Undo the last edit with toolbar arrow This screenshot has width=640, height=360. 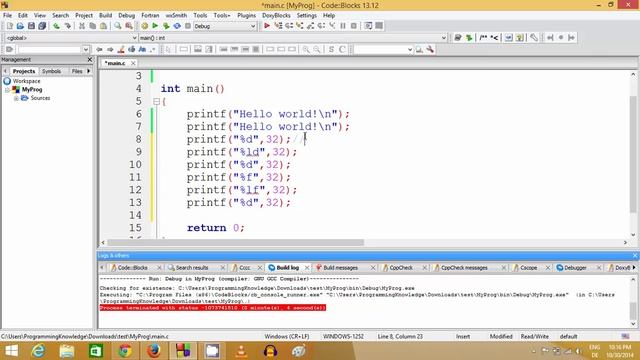point(56,26)
